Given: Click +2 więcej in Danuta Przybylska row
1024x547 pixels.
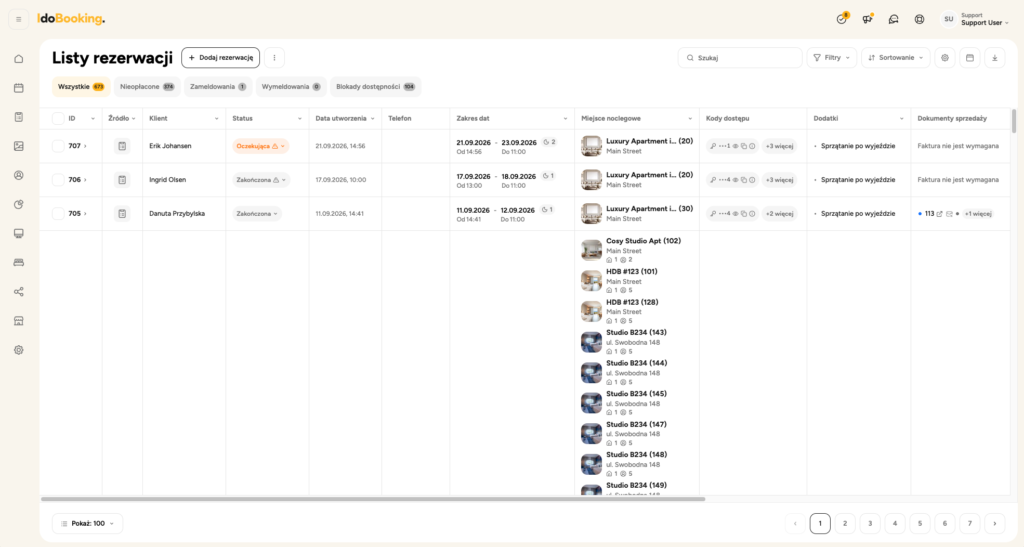Looking at the screenshot, I should (x=779, y=213).
